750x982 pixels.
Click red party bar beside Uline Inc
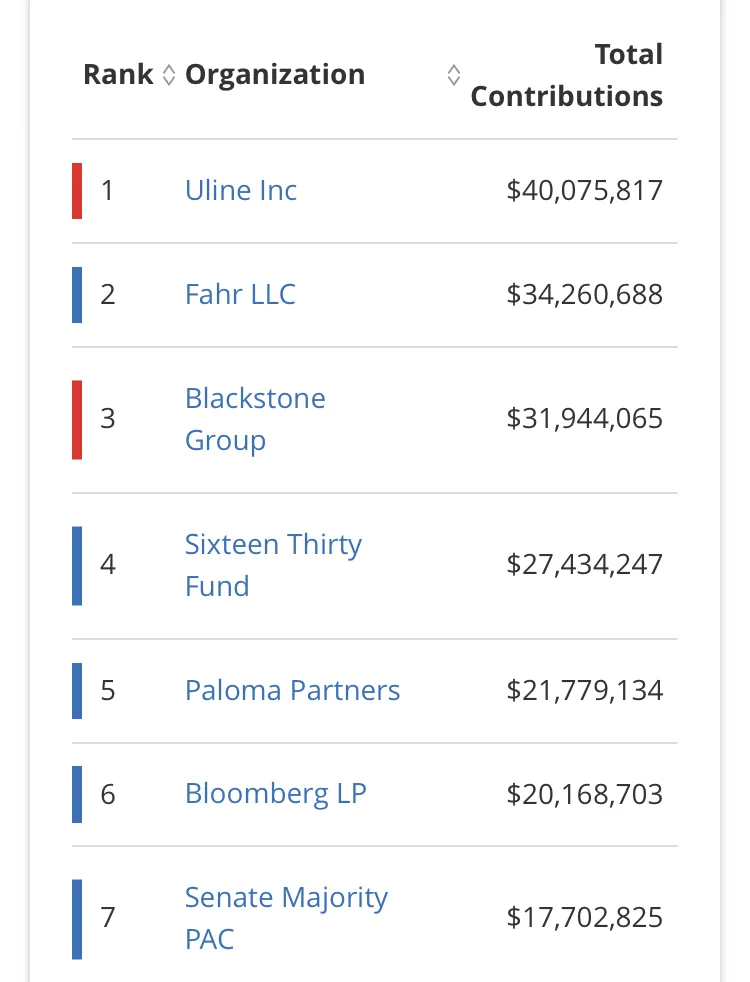[x=77, y=191]
